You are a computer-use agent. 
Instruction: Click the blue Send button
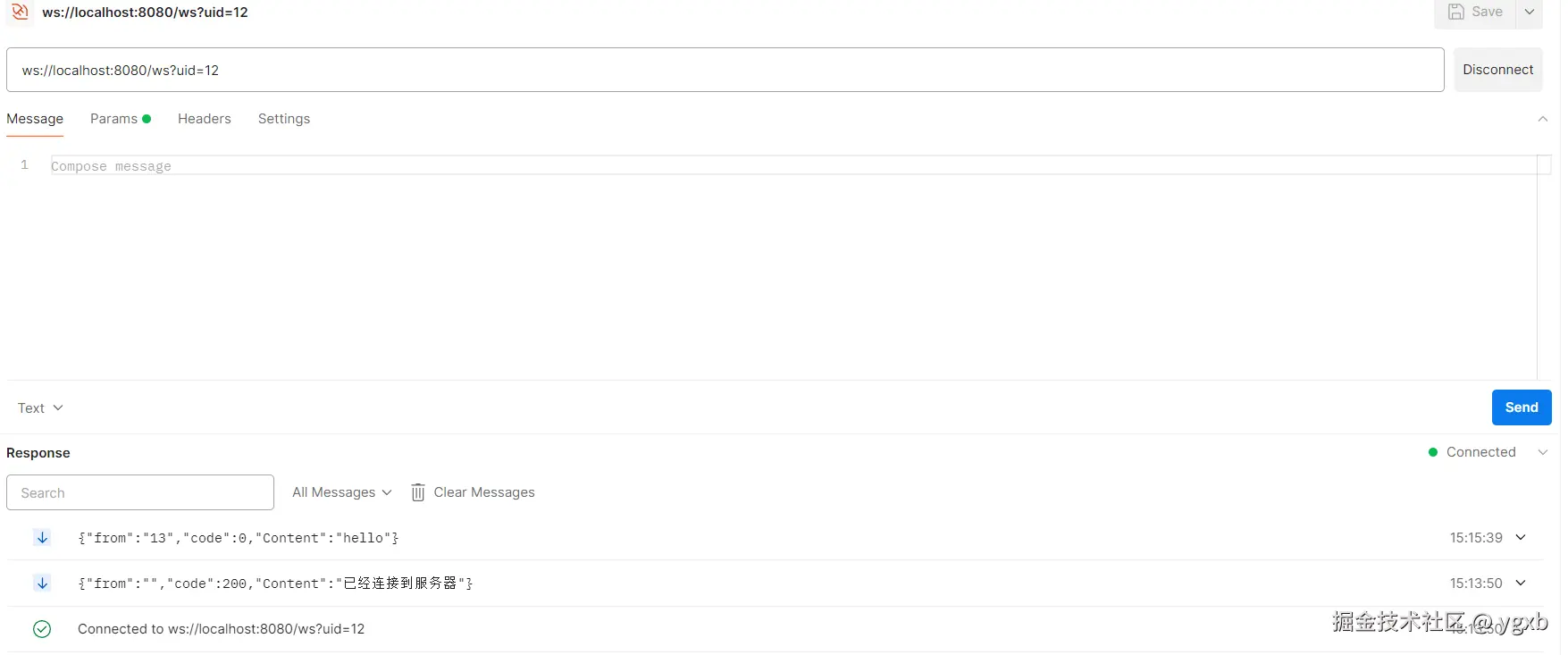pos(1521,407)
